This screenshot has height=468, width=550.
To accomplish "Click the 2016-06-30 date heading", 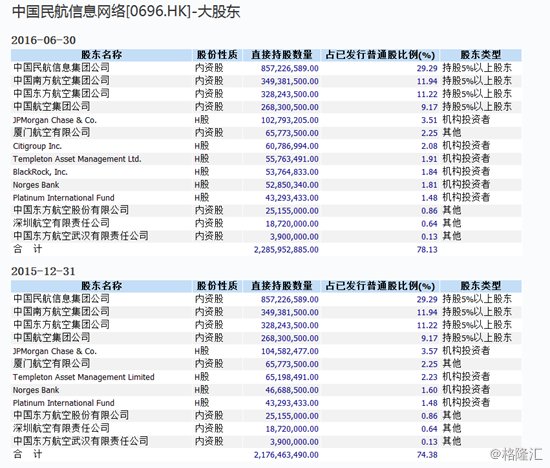I will (43, 40).
